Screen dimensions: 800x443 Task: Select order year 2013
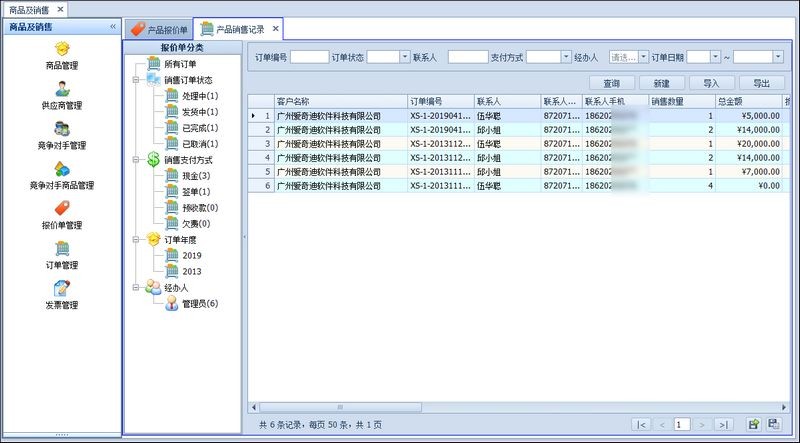point(192,272)
